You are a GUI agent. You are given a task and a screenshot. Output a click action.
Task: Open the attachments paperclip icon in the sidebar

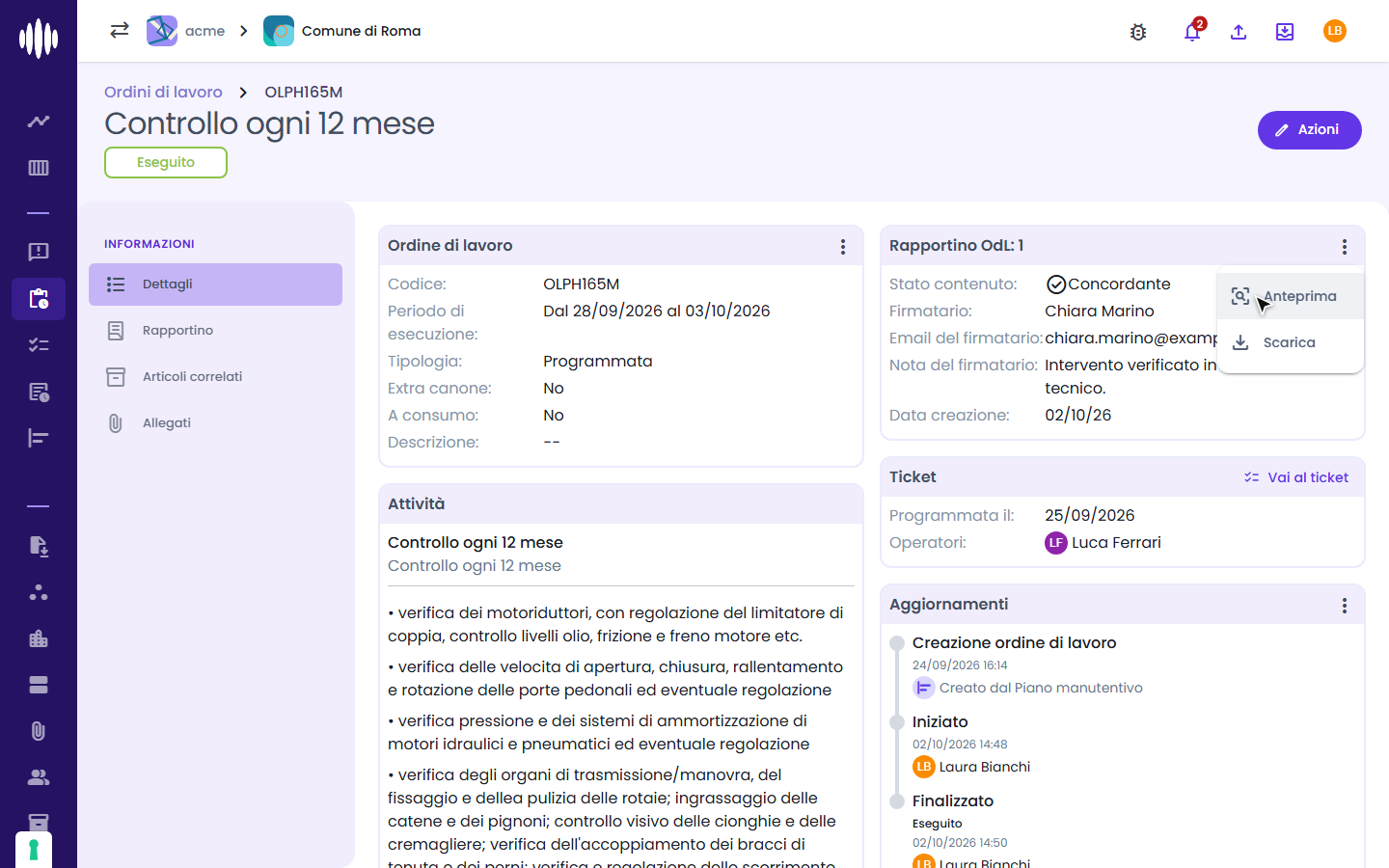39,731
